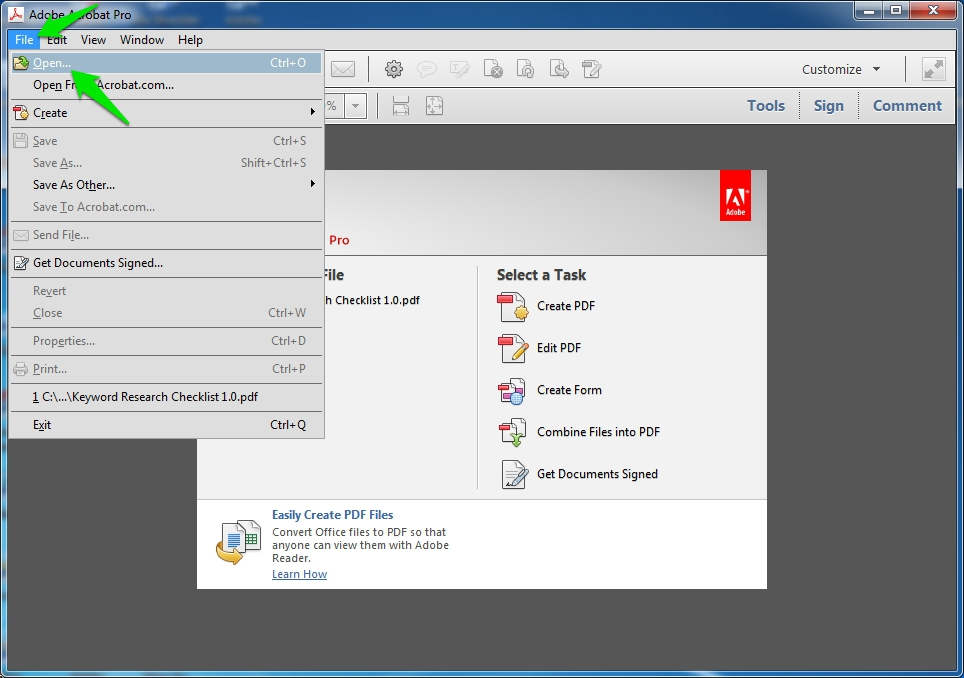Select the Fit Width zoom icon
Viewport: 964px width, 678px height.
(400, 105)
